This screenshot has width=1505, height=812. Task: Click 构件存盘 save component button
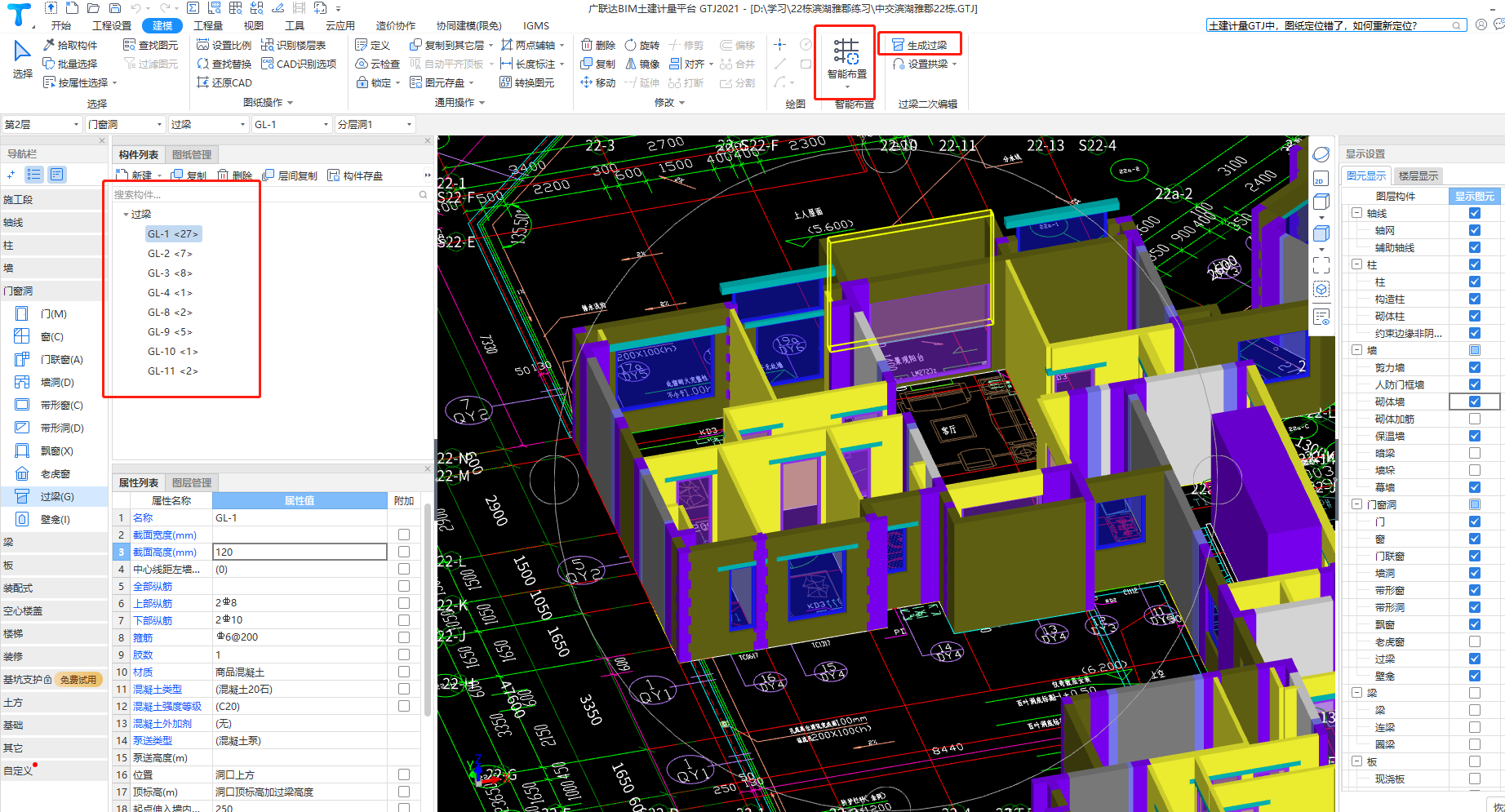[355, 175]
